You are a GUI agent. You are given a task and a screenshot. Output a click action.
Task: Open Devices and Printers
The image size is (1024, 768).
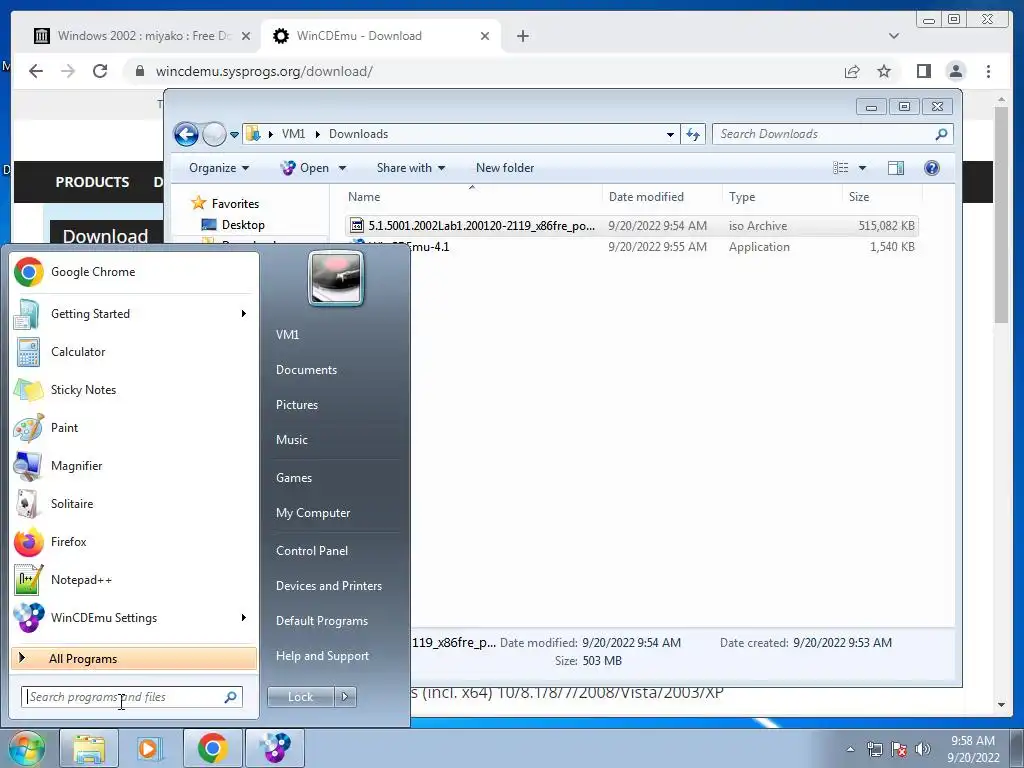(328, 586)
